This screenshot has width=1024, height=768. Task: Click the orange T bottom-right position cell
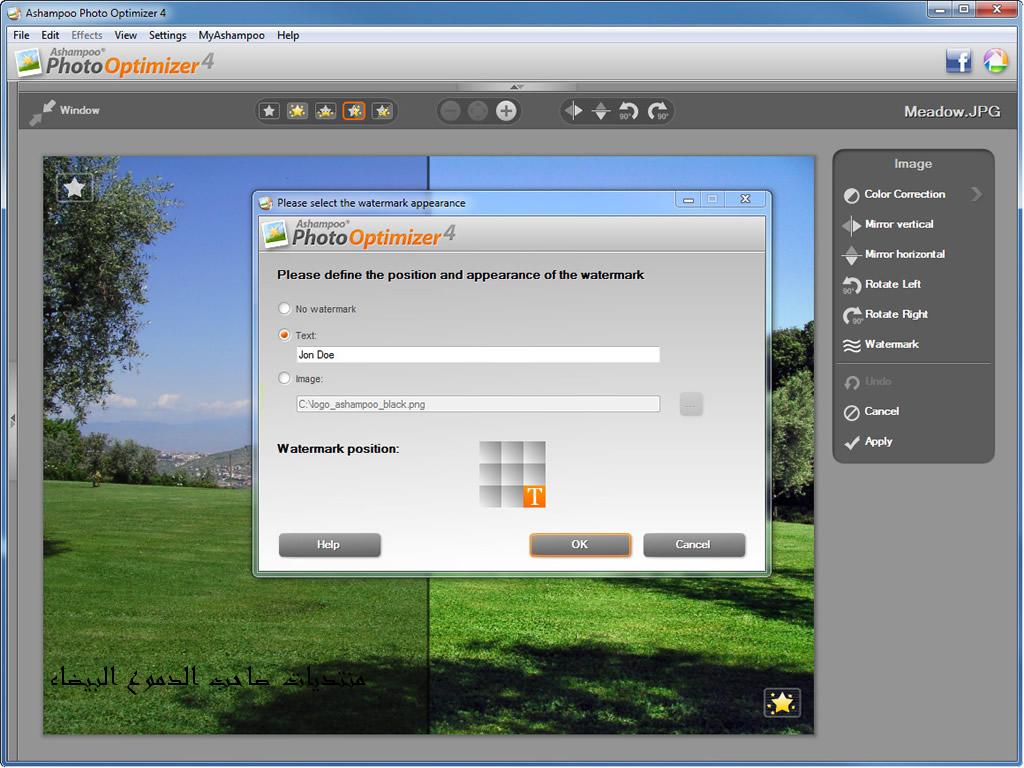[x=534, y=496]
